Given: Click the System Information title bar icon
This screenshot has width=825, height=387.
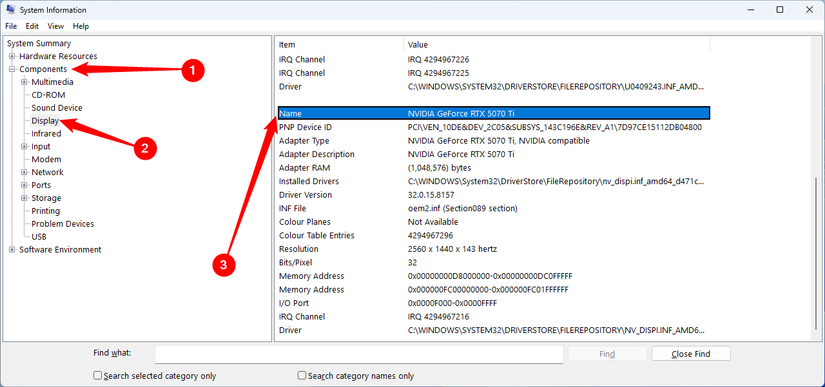Looking at the screenshot, I should click(x=11, y=10).
